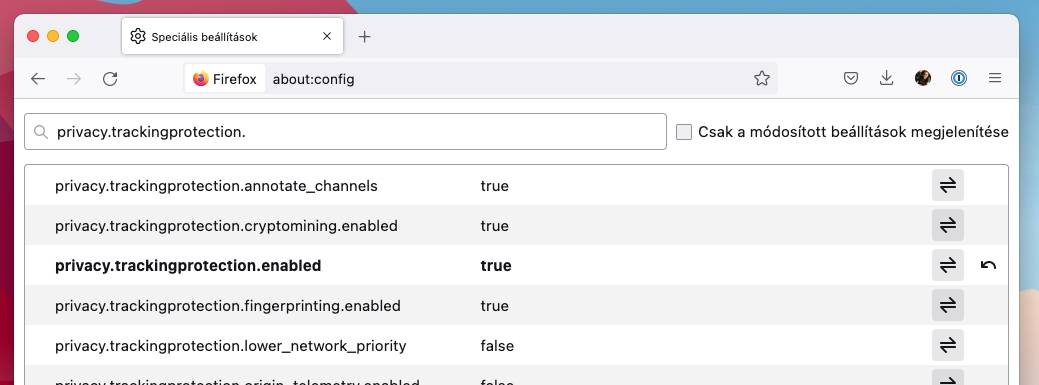Screen dimensions: 1039x385
Task: Open the Firefox account avatar menu
Action: [923, 78]
